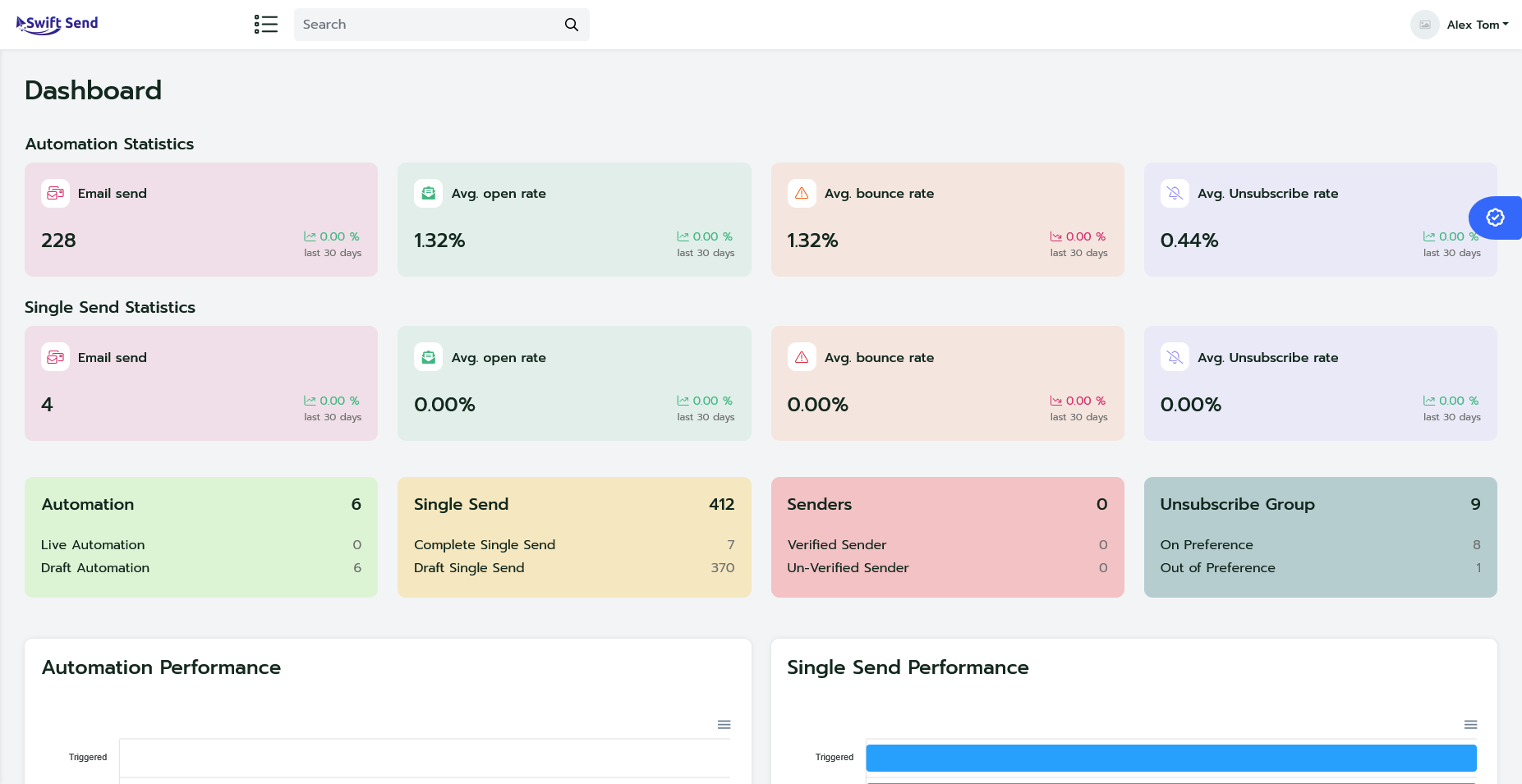The height and width of the screenshot is (784, 1522).
Task: Click 'last 30 days' in Single Send Email send card
Action: pos(333,417)
